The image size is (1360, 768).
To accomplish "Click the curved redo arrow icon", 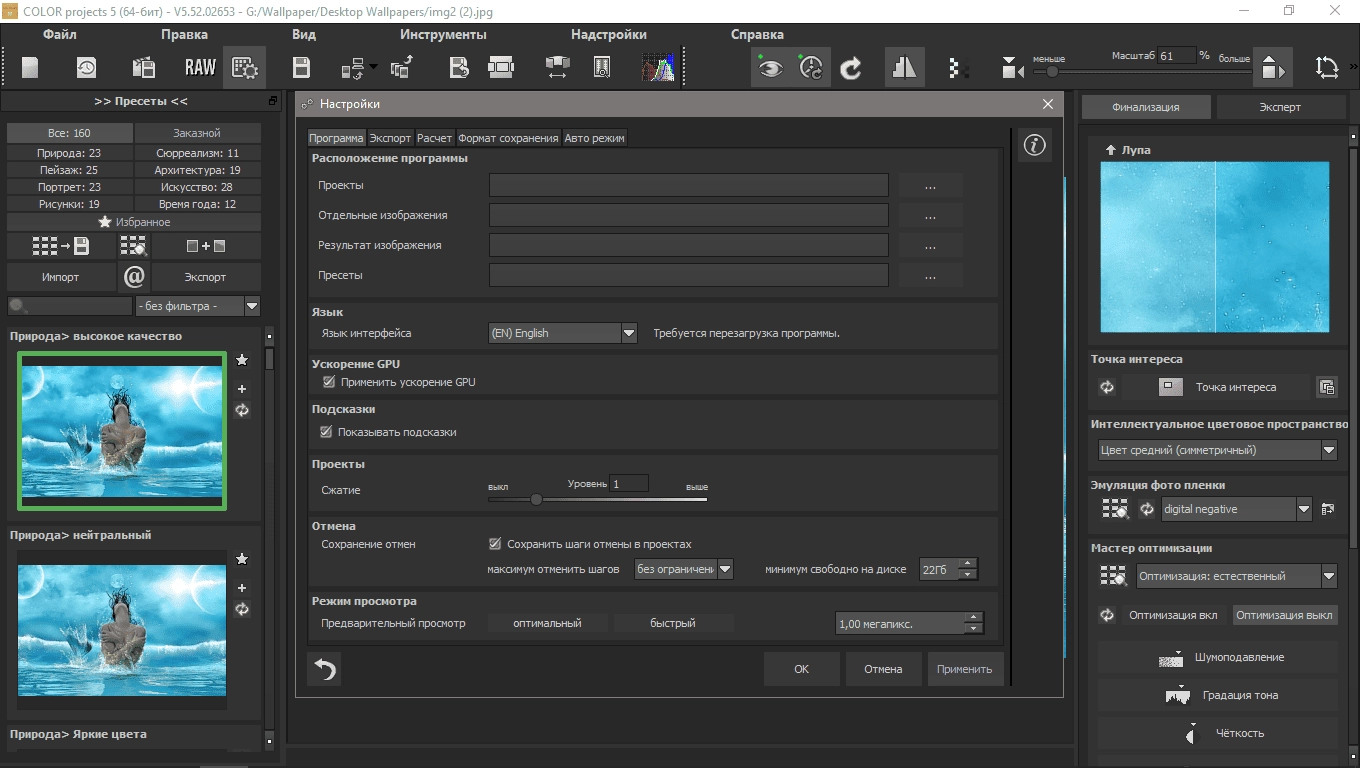I will 852,67.
